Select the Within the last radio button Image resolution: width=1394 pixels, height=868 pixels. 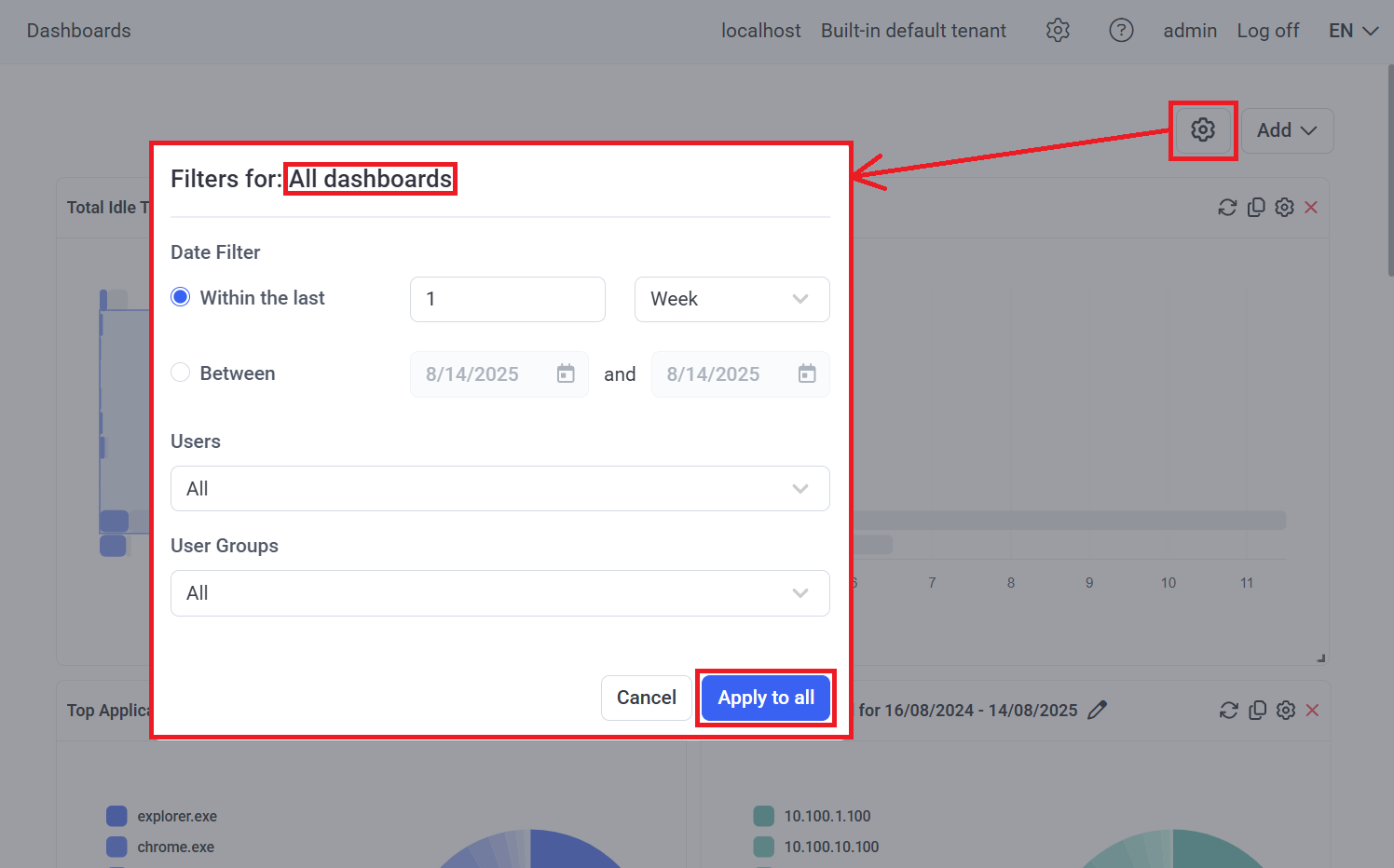coord(181,298)
